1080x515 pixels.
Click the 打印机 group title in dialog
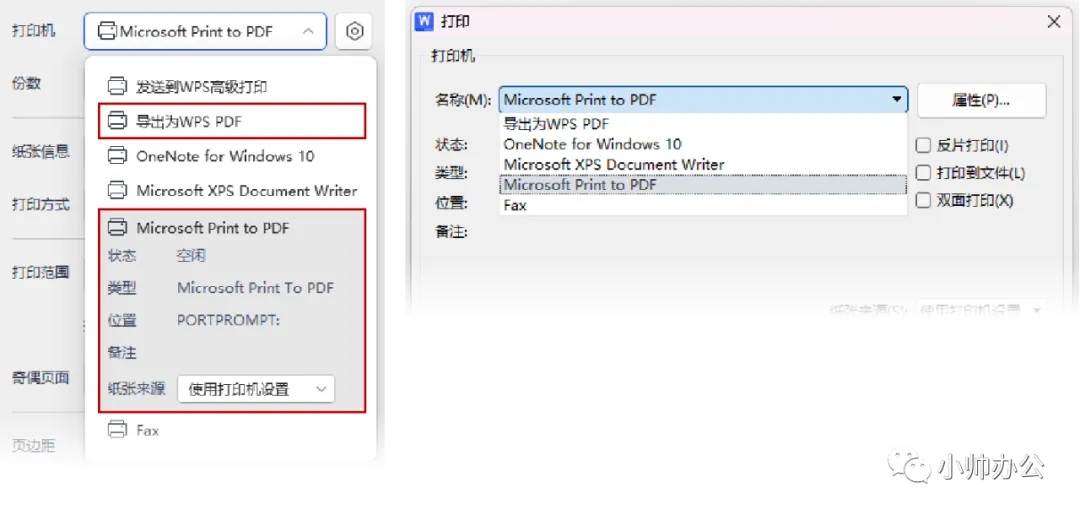(x=453, y=56)
